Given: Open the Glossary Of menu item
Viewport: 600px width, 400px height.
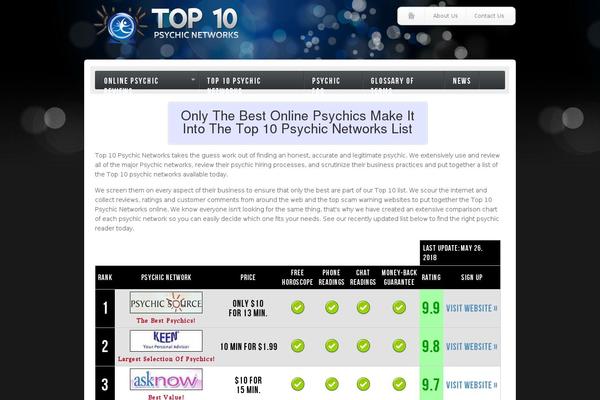Looking at the screenshot, I should [x=392, y=81].
